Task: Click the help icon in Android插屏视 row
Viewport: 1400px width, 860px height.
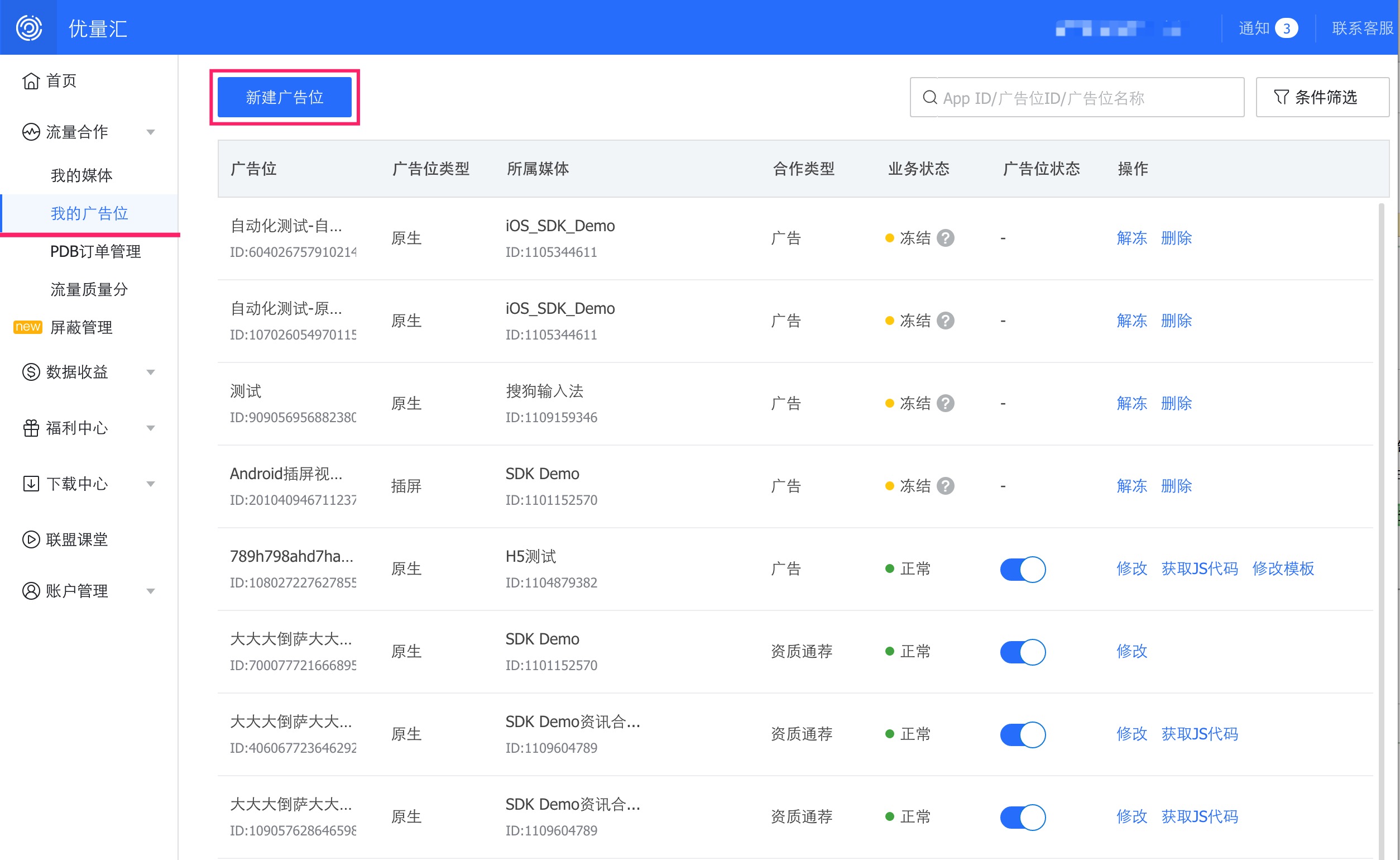Action: [x=945, y=486]
